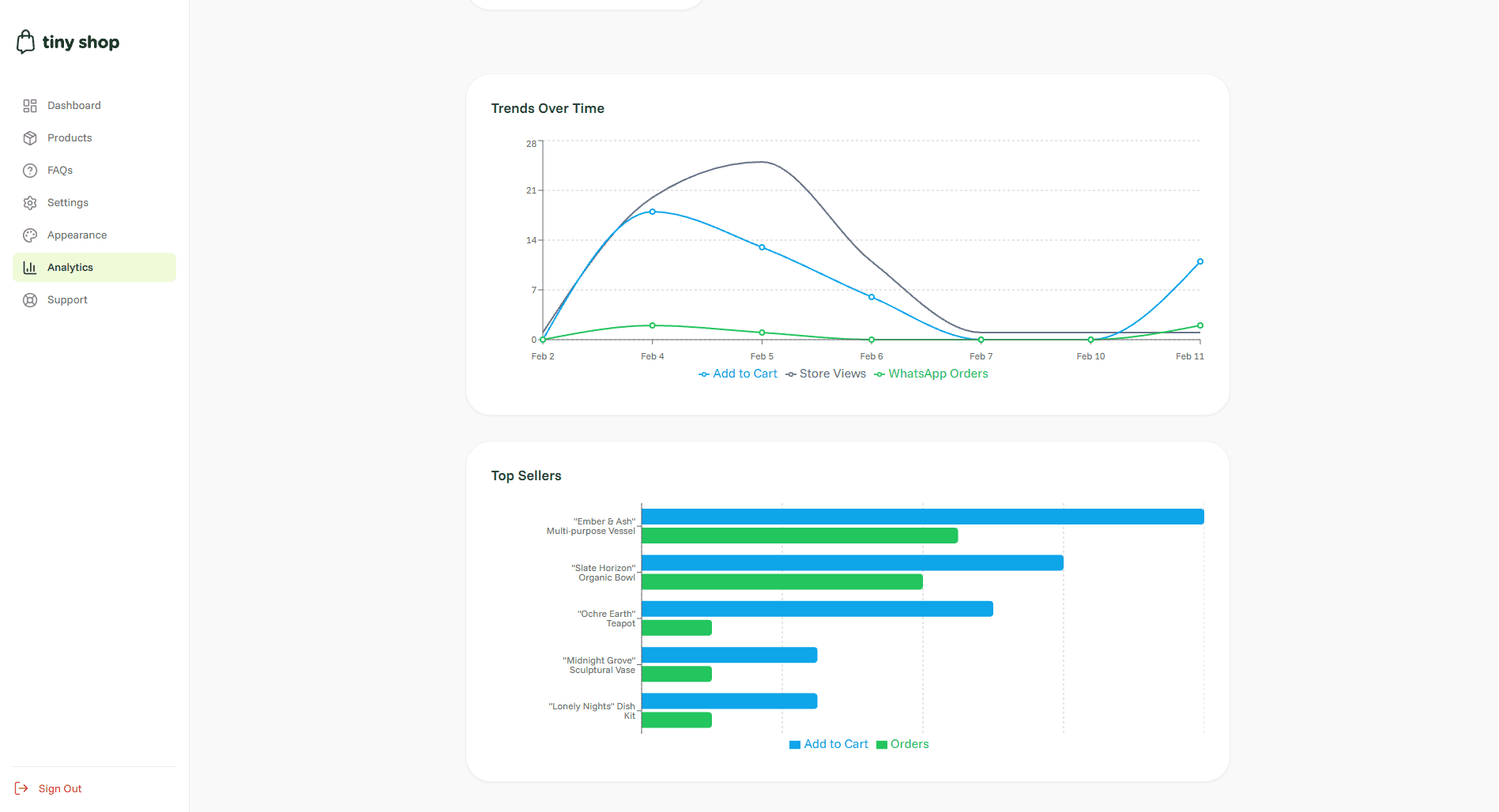This screenshot has width=1499, height=812.
Task: Select the Analytics bar chart icon
Action: point(30,267)
